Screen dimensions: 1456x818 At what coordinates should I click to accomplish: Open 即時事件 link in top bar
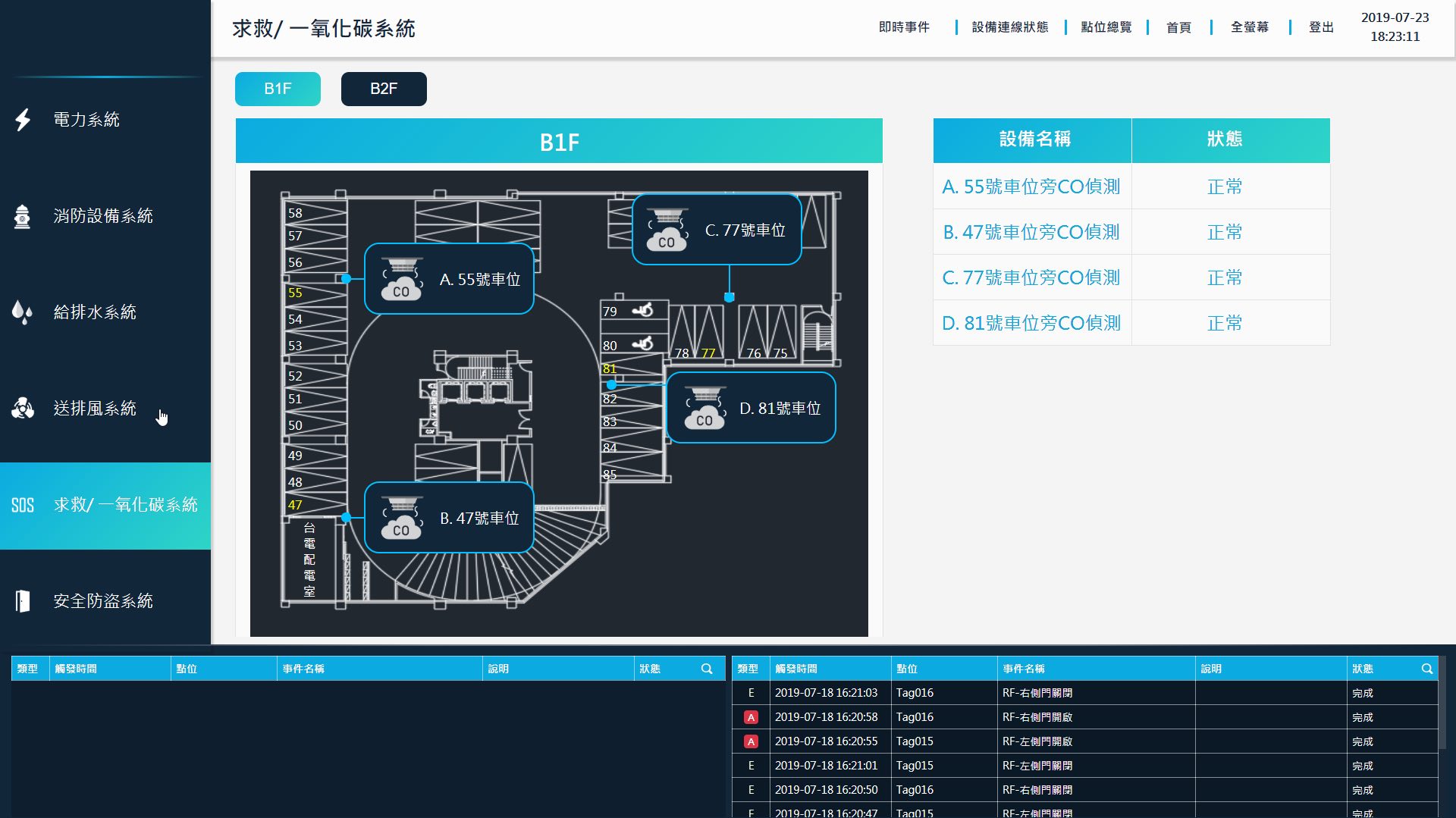coord(904,27)
